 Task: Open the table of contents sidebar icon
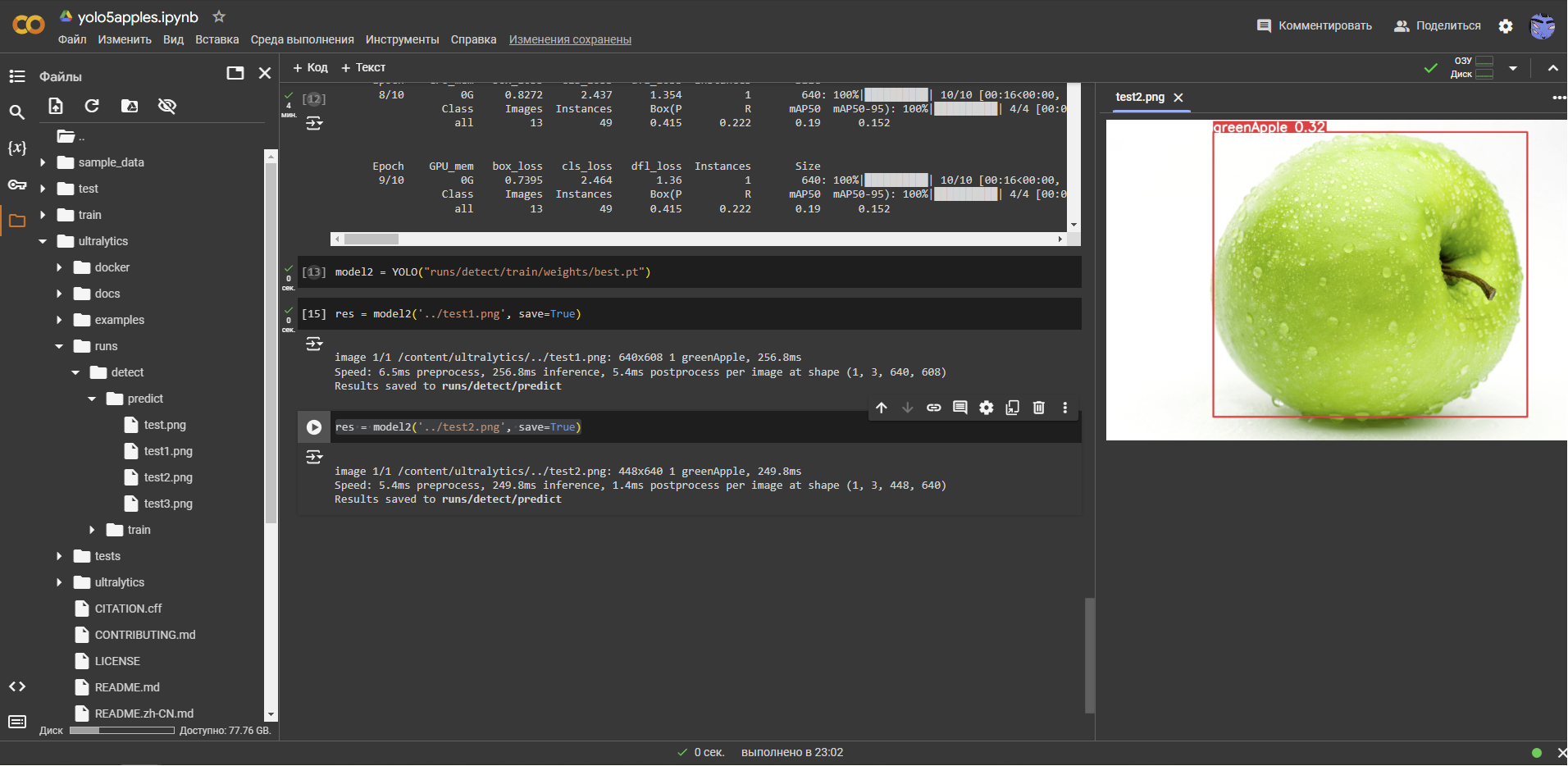point(17,76)
